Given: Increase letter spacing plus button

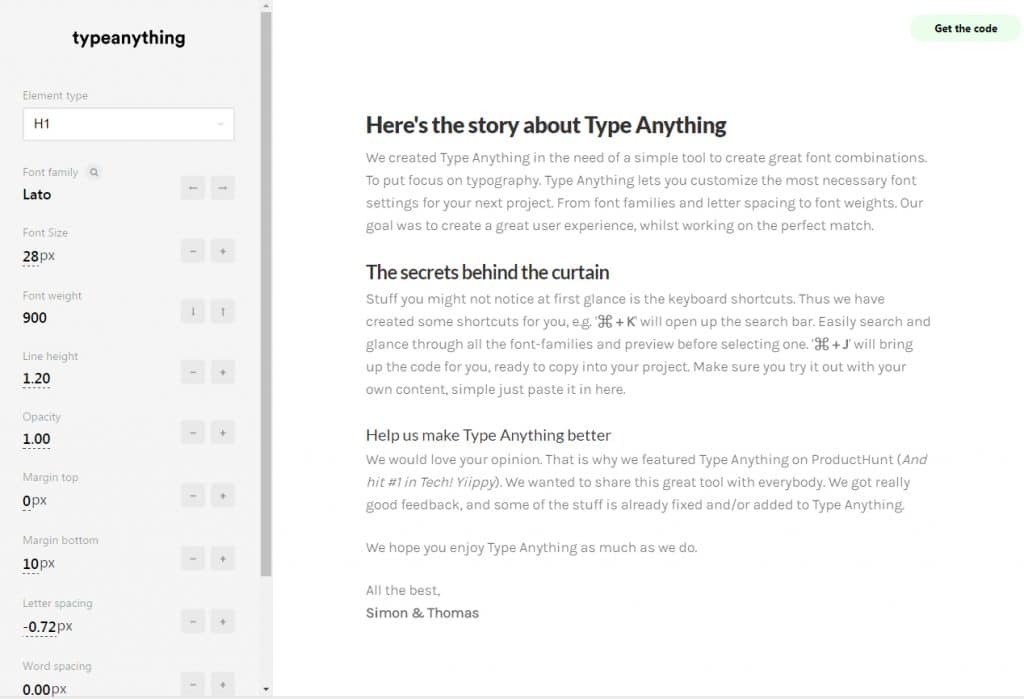Looking at the screenshot, I should pos(223,622).
